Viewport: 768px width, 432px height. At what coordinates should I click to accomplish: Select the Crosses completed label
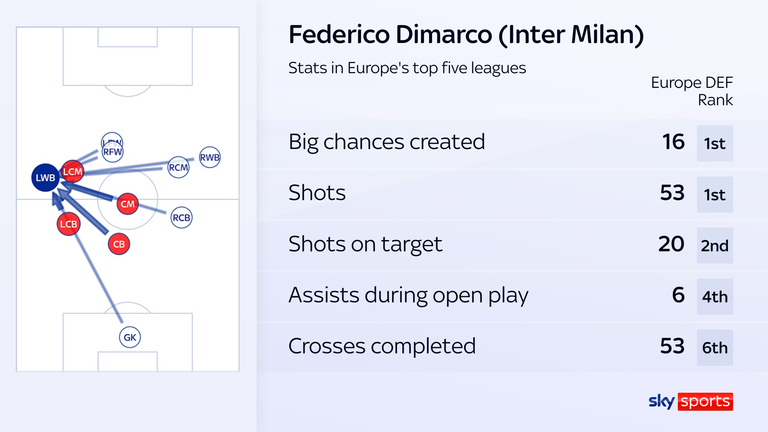click(x=382, y=346)
